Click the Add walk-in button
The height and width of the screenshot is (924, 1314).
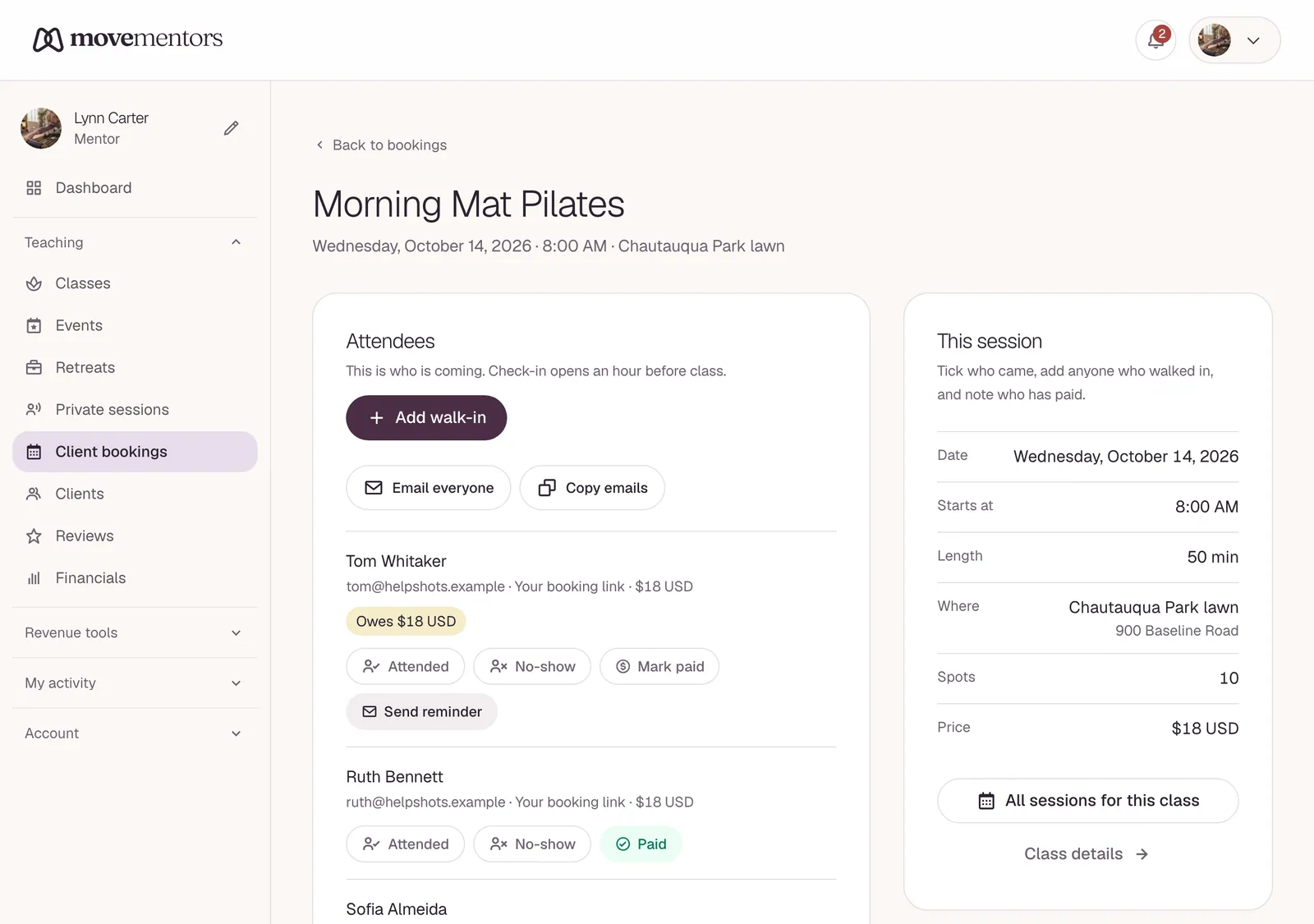426,417
